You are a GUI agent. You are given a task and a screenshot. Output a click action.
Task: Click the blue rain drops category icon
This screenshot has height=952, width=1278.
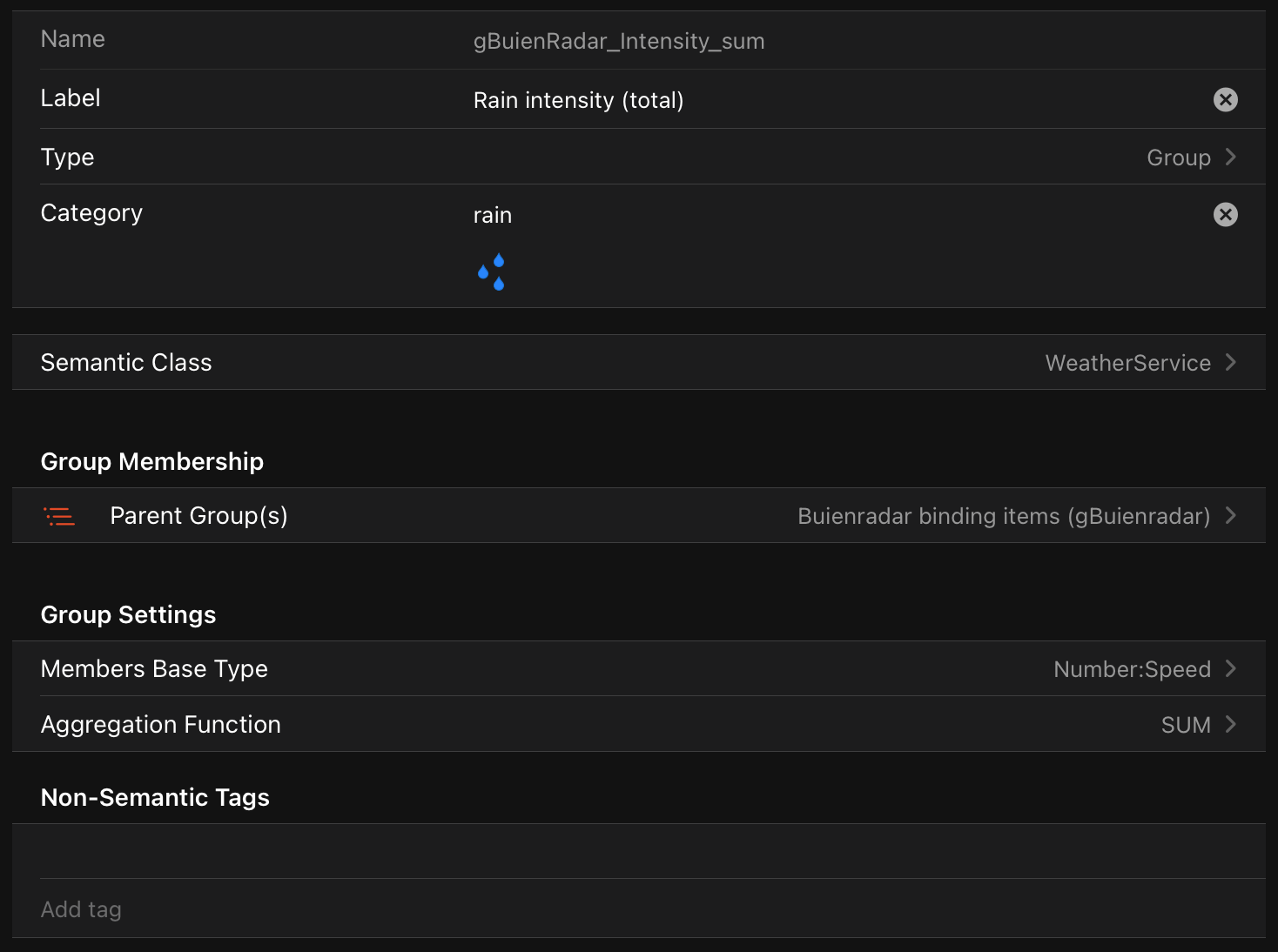tap(492, 272)
